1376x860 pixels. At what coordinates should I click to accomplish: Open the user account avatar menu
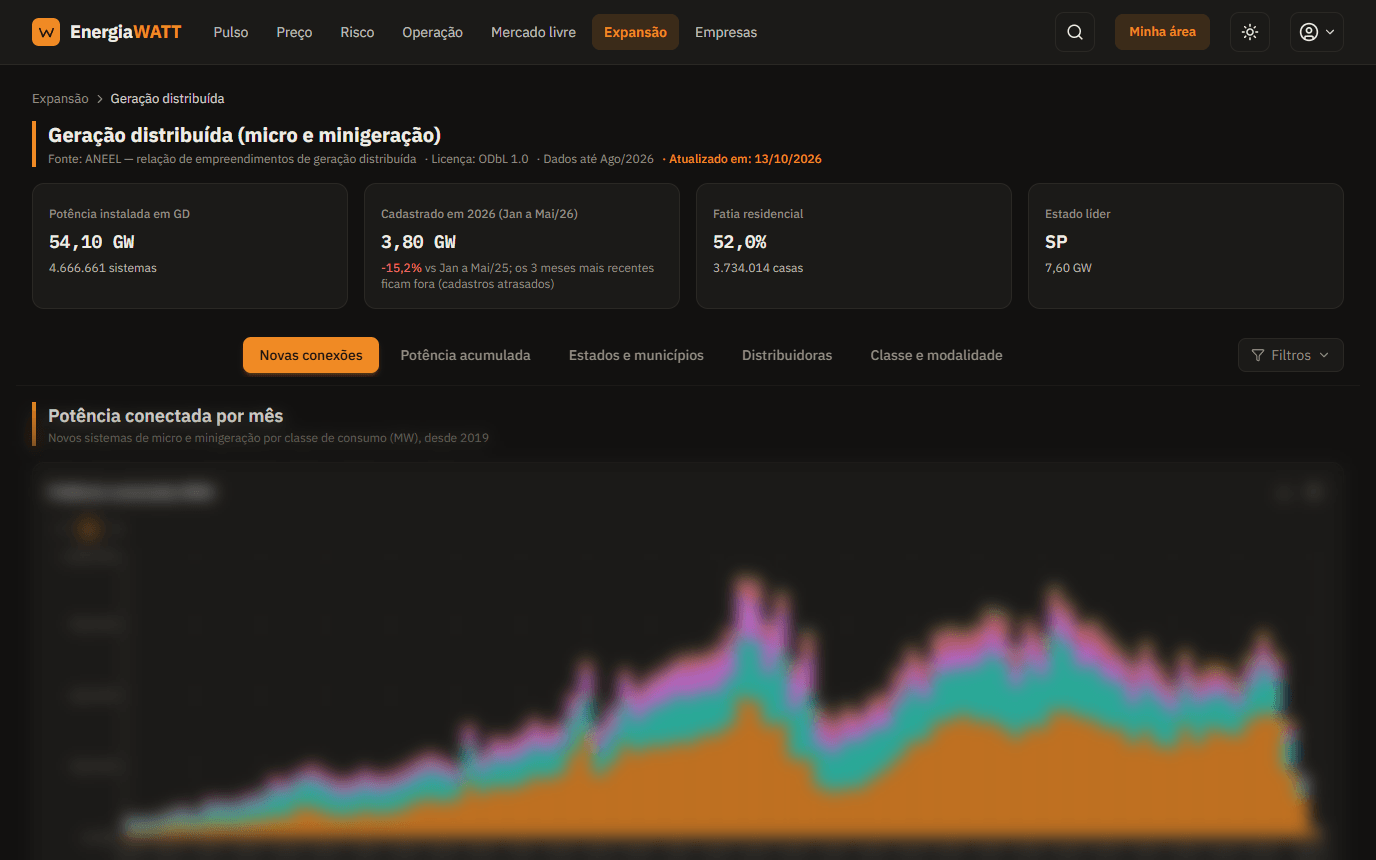[x=1317, y=32]
